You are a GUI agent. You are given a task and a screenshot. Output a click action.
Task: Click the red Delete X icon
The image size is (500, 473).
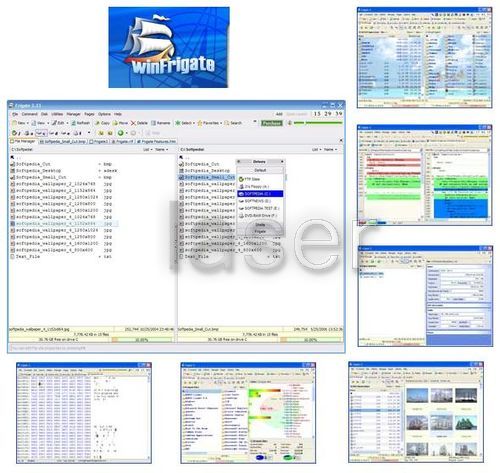pyautogui.click(x=133, y=123)
